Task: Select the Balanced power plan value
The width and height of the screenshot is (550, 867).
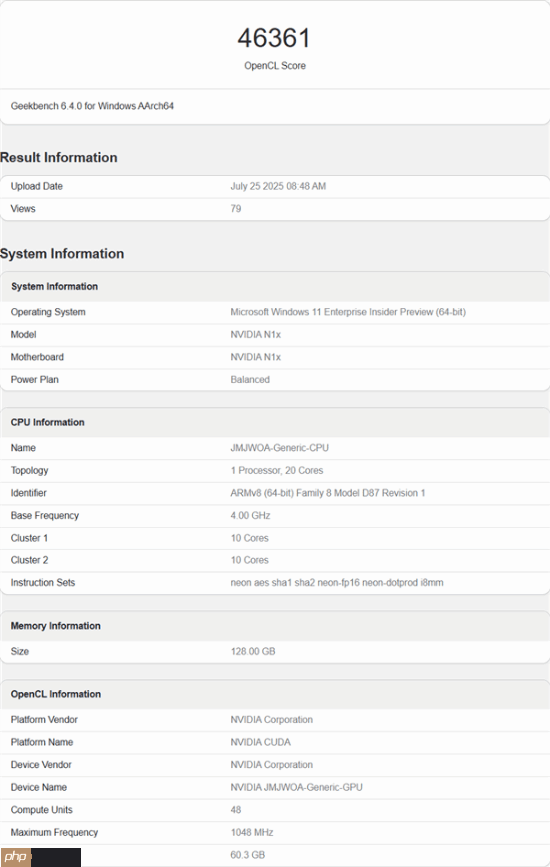Action: click(x=250, y=379)
